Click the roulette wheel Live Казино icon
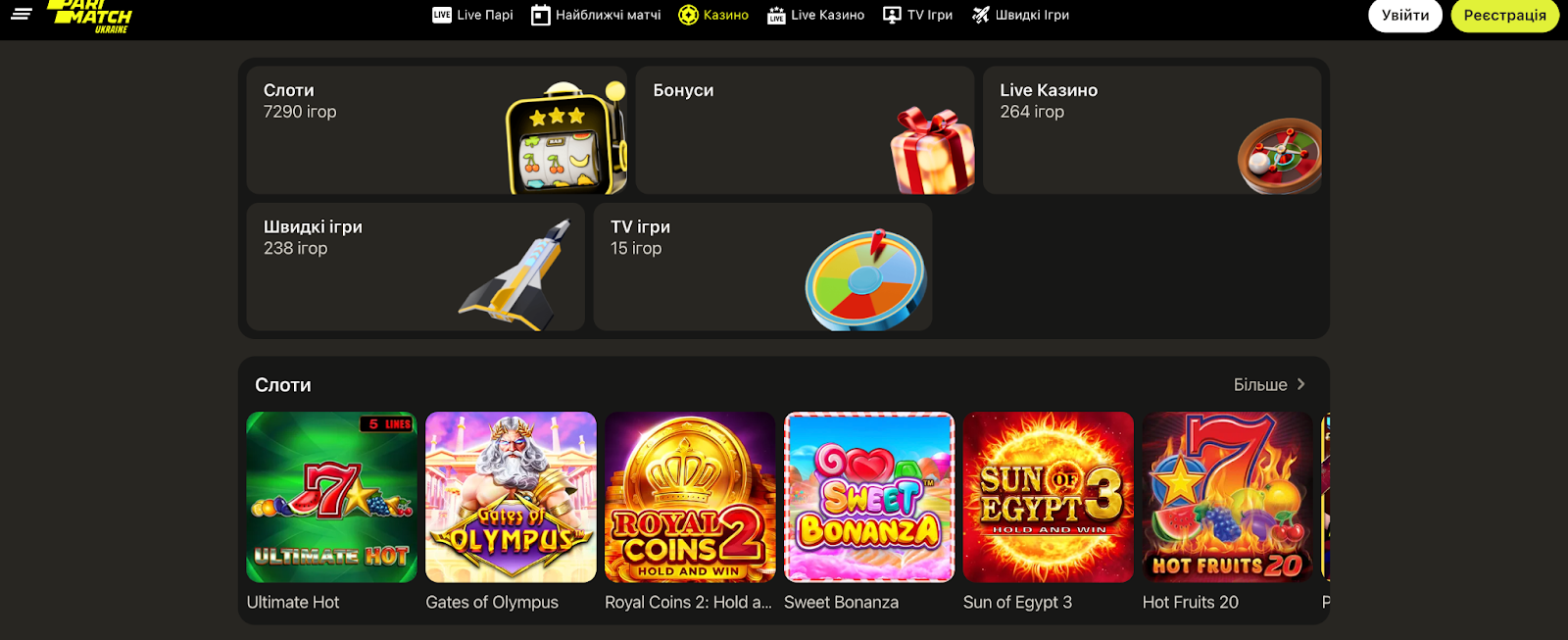The width and height of the screenshot is (1568, 640). point(1280,156)
